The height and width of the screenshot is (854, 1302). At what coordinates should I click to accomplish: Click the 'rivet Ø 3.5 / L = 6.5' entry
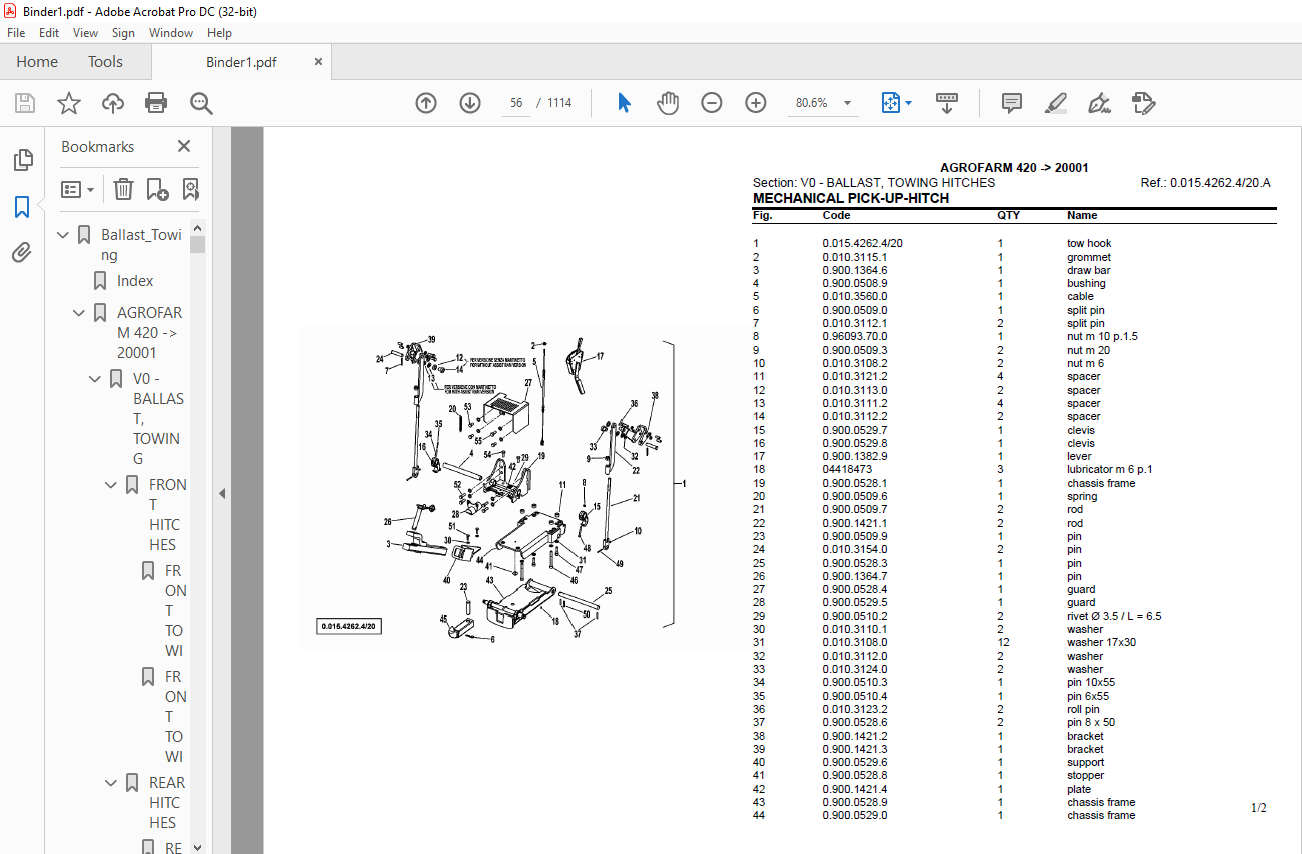click(x=1114, y=616)
